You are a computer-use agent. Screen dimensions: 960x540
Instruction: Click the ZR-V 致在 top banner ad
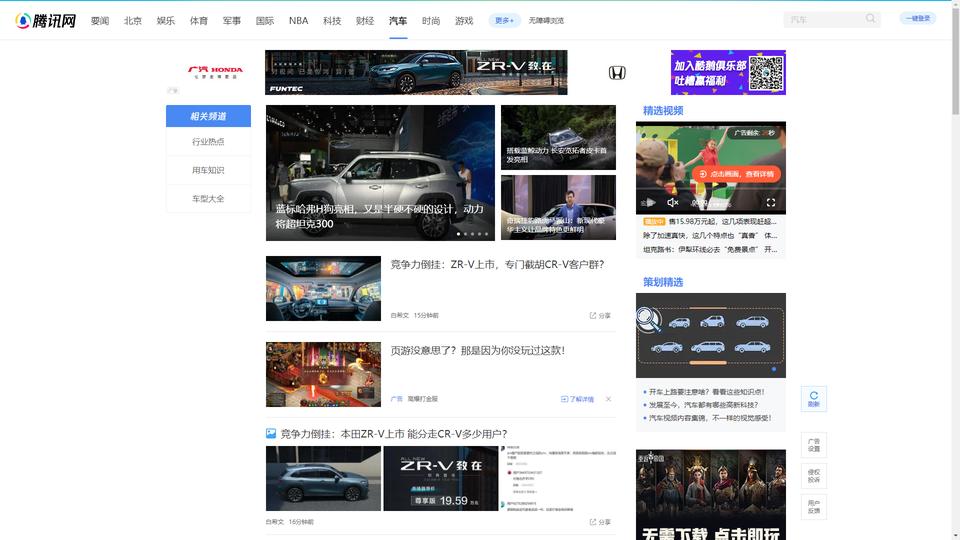[416, 72]
